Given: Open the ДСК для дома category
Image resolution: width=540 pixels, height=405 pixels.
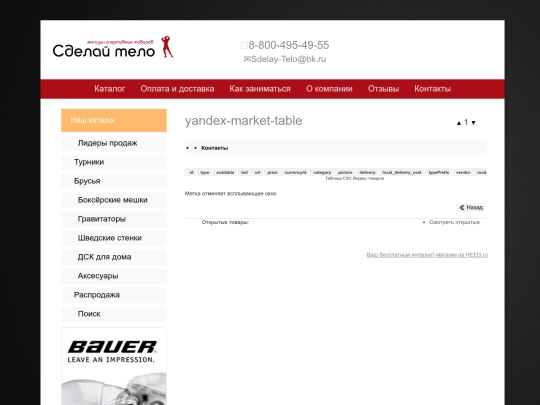Looking at the screenshot, I should 114,257.
